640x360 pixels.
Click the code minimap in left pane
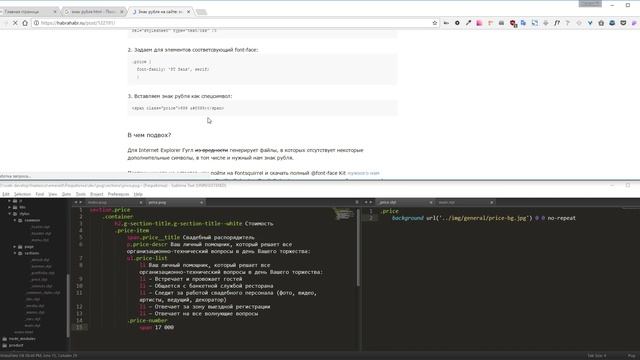(343, 214)
